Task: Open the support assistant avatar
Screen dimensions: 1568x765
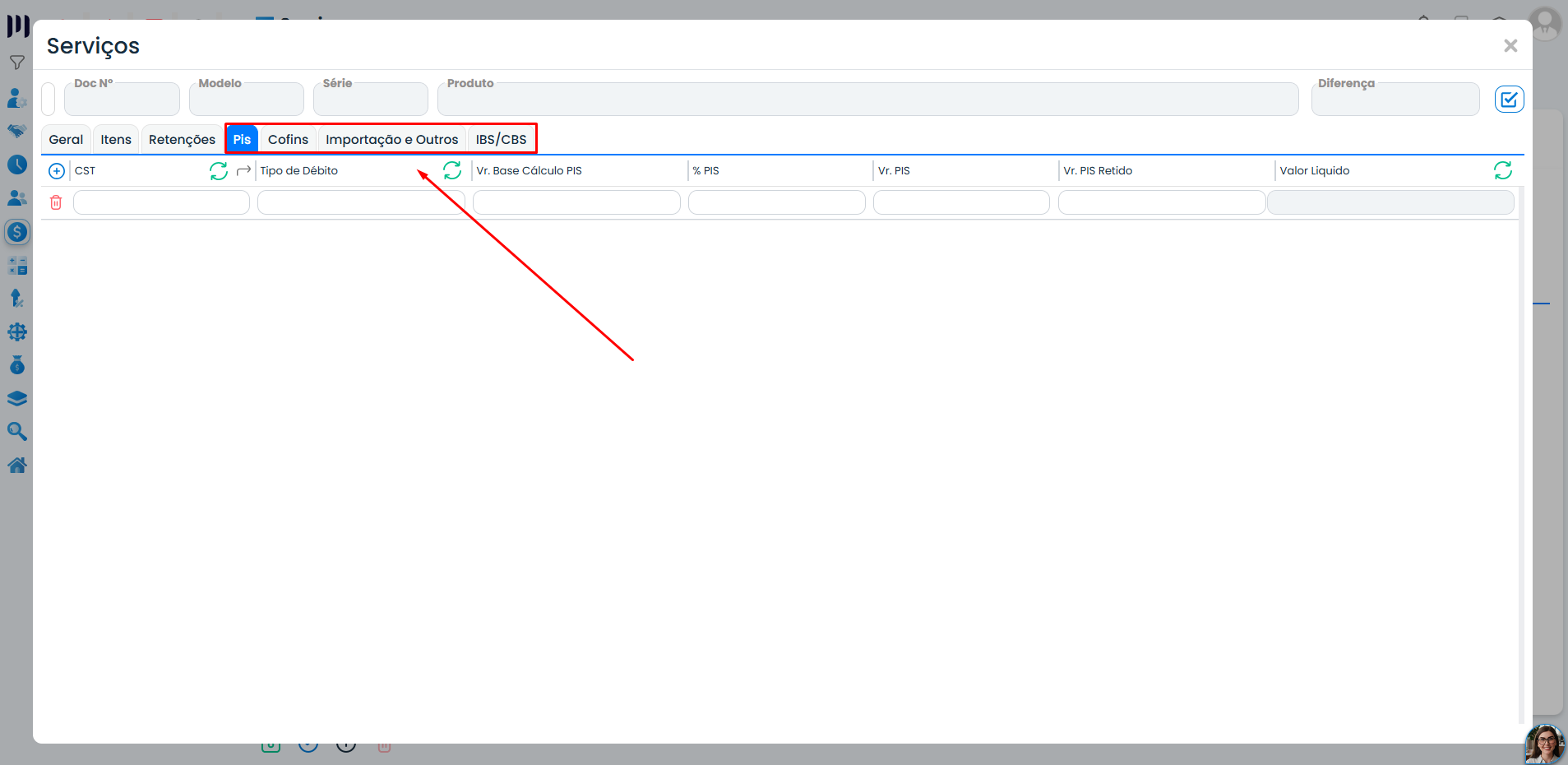Action: tap(1545, 744)
